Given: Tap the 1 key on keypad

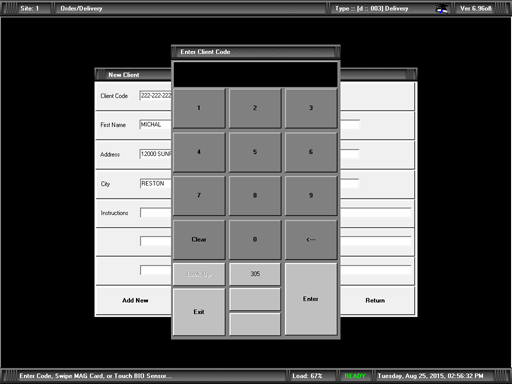Looking at the screenshot, I should [x=199, y=108].
